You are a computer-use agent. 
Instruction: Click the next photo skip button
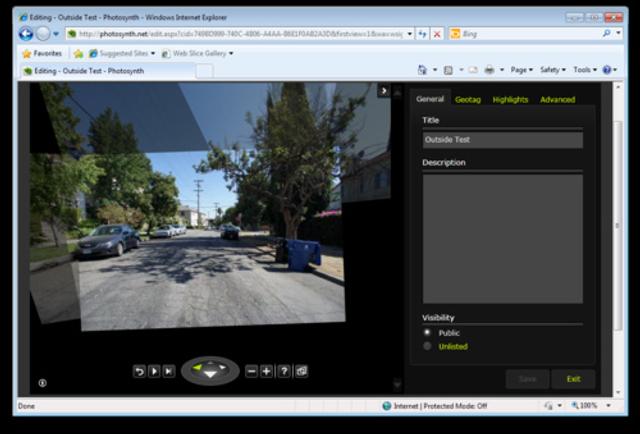(169, 371)
